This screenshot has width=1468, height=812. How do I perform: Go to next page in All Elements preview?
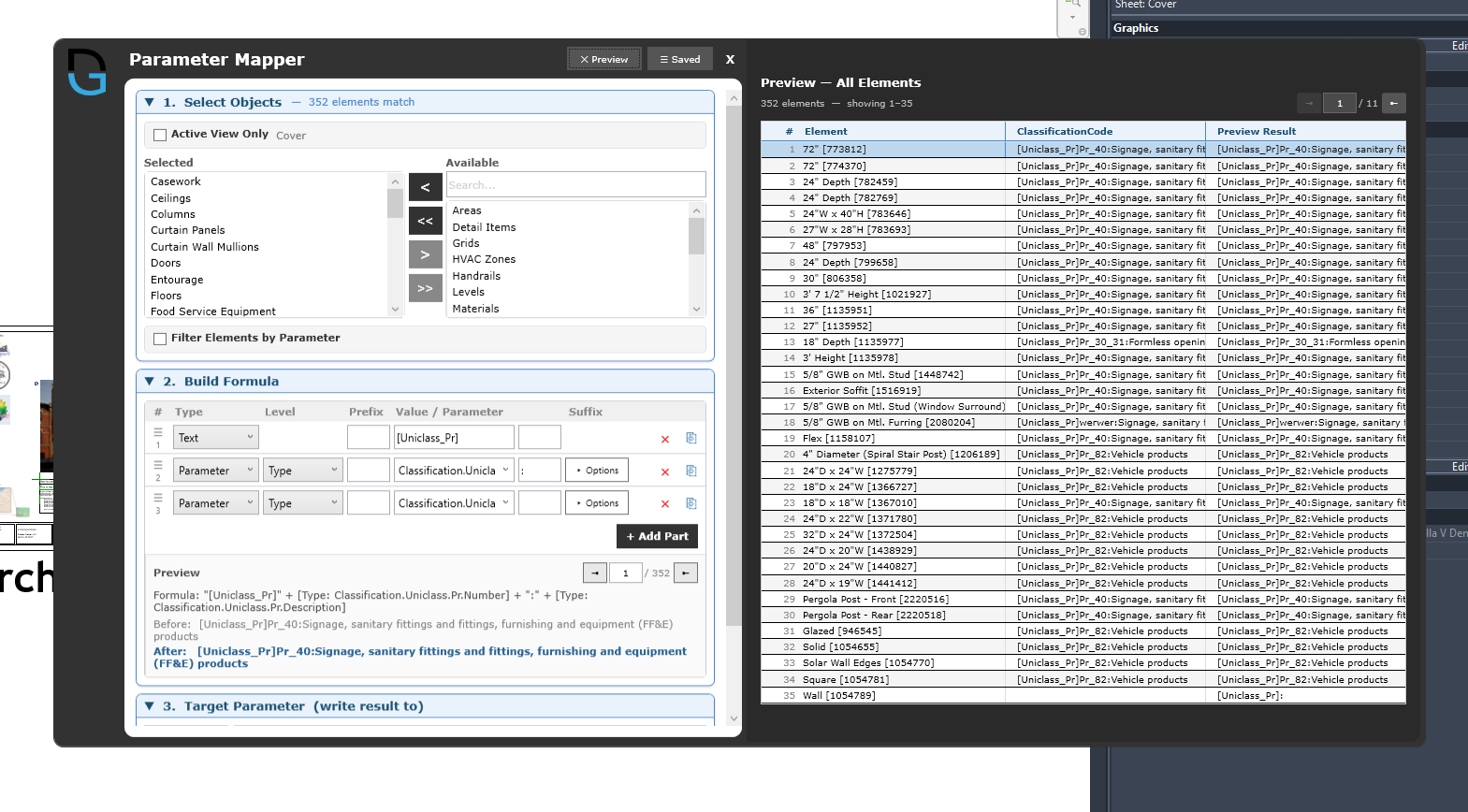[x=1393, y=103]
